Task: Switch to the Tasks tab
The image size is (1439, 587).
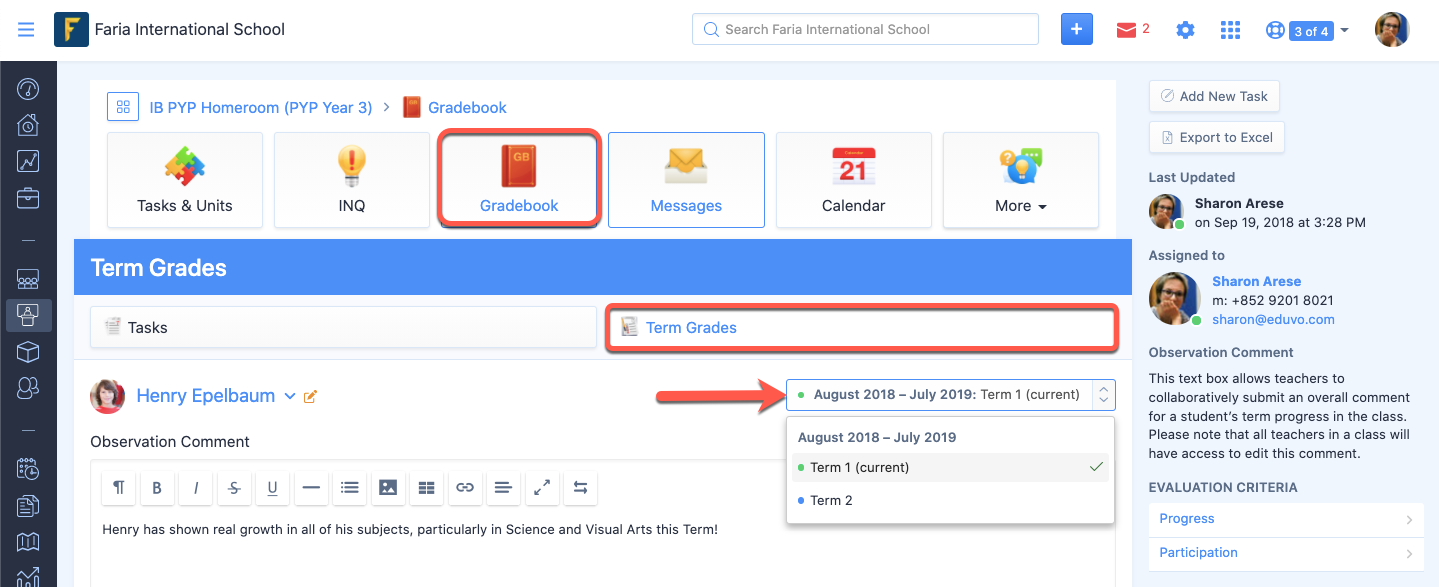Action: click(x=343, y=327)
